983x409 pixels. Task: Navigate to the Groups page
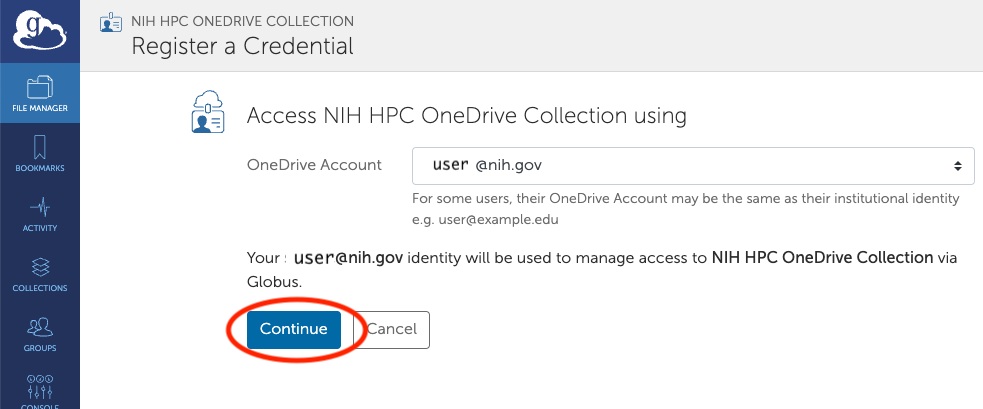pos(40,334)
